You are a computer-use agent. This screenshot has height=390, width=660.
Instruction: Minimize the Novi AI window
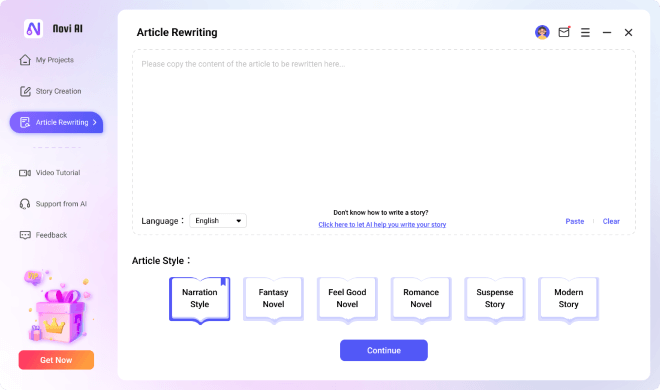[607, 32]
